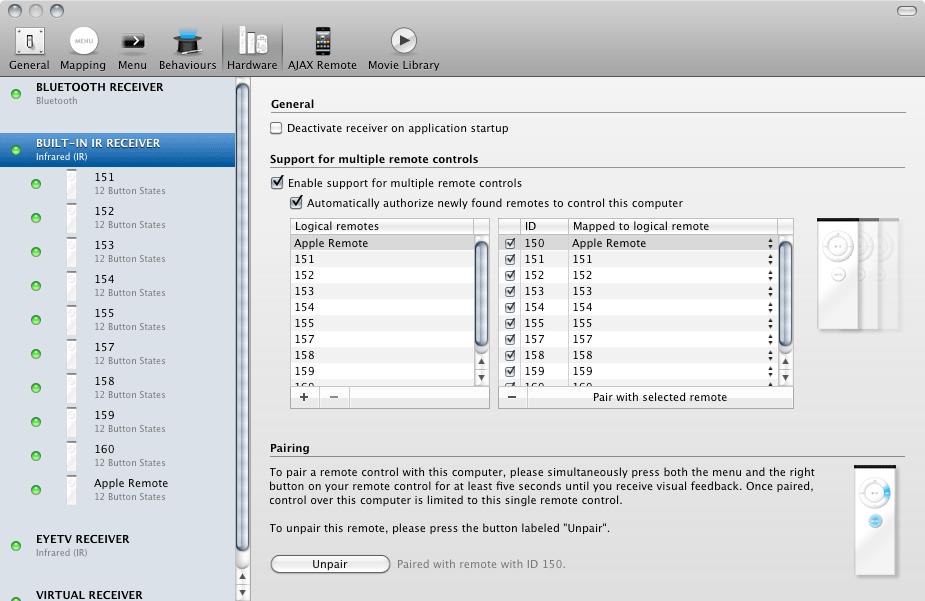Select EyeTV Receiver in the sidebar
This screenshot has height=601, width=925.
point(84,539)
